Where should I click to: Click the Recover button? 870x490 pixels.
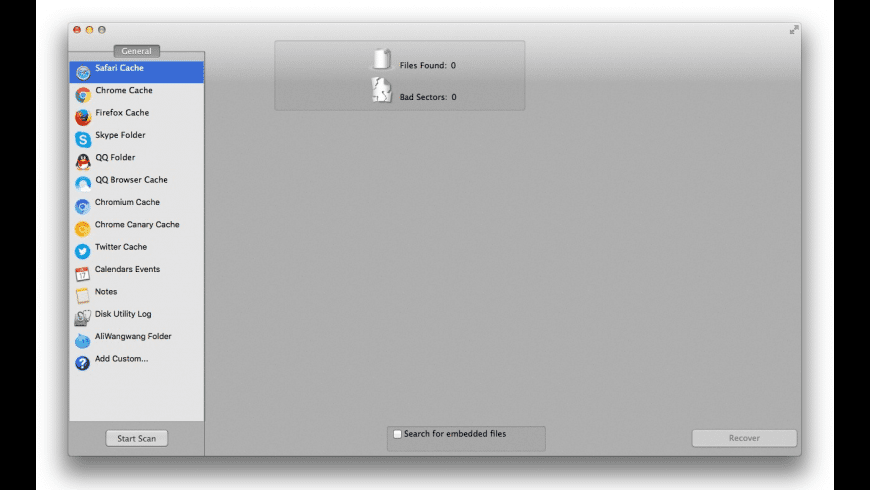click(x=744, y=438)
